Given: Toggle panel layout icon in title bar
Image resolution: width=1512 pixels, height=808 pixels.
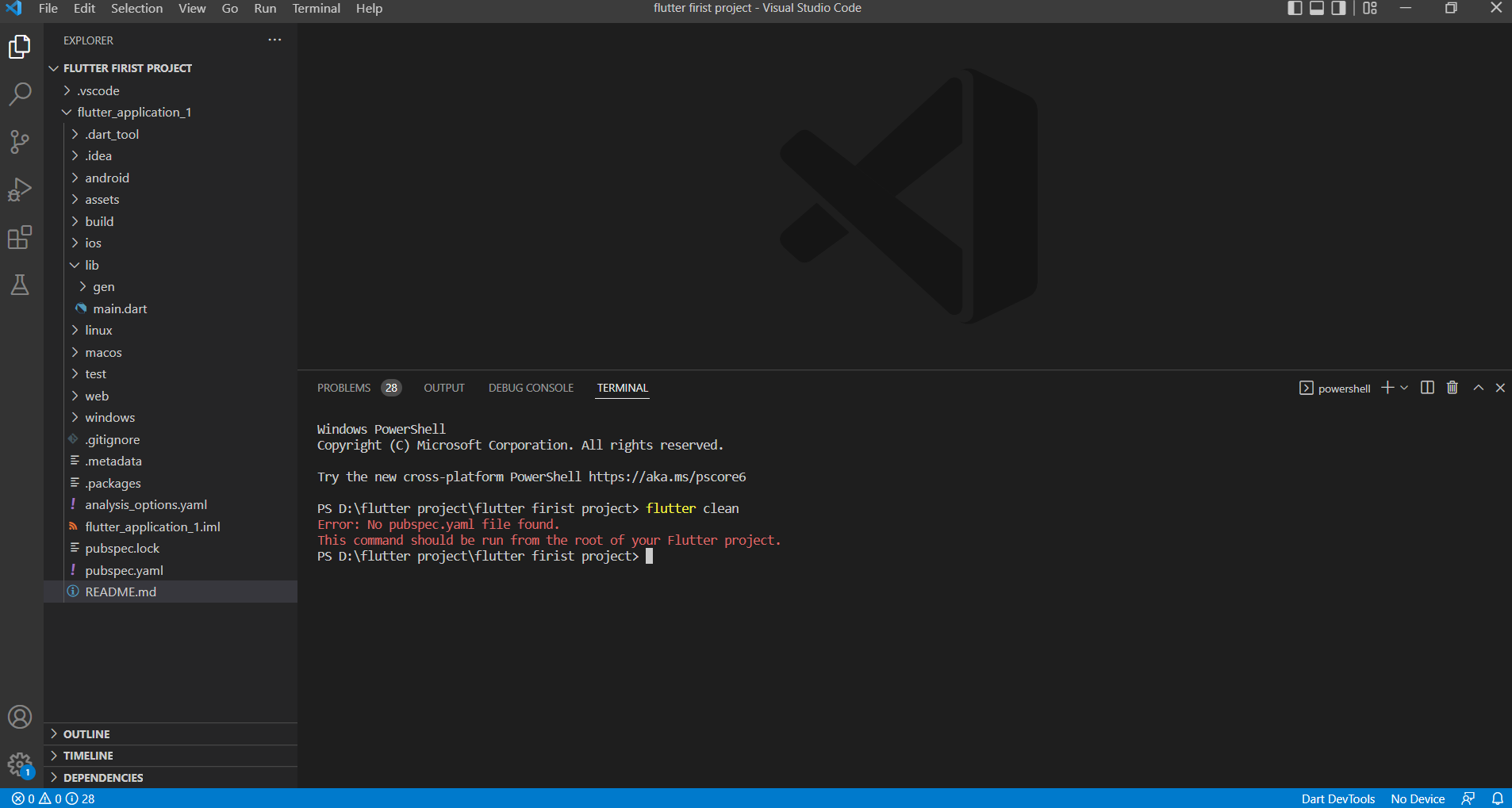Looking at the screenshot, I should point(1317,8).
